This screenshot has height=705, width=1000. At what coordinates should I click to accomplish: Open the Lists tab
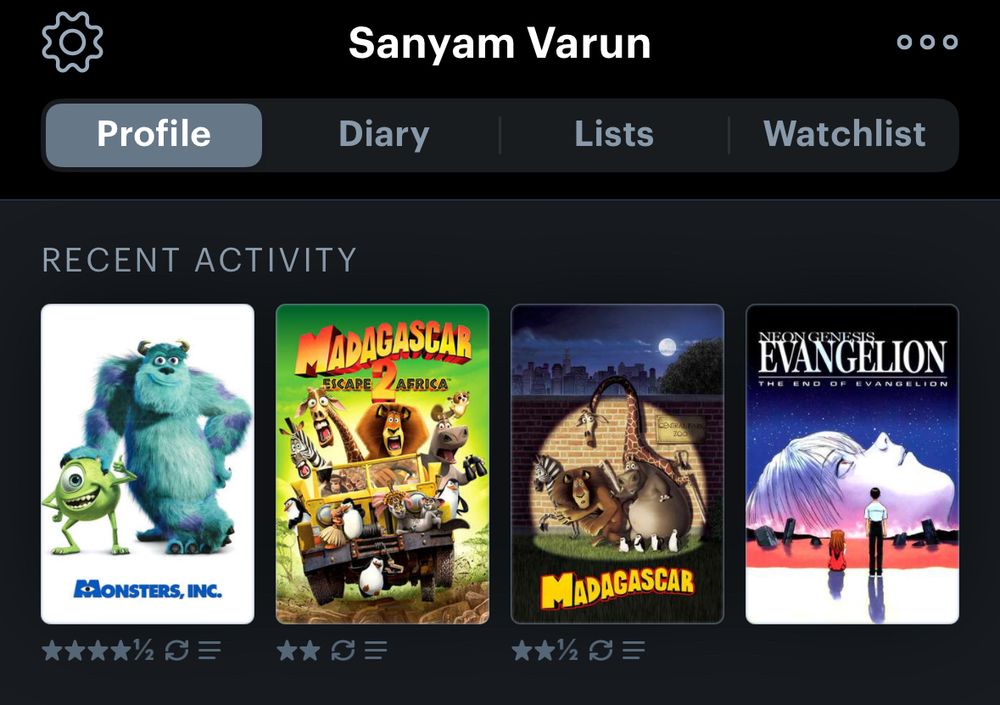click(614, 135)
